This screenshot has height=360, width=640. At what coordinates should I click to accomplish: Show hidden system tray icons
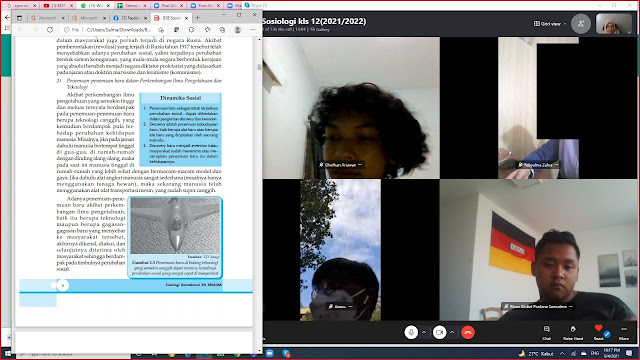[562, 353]
